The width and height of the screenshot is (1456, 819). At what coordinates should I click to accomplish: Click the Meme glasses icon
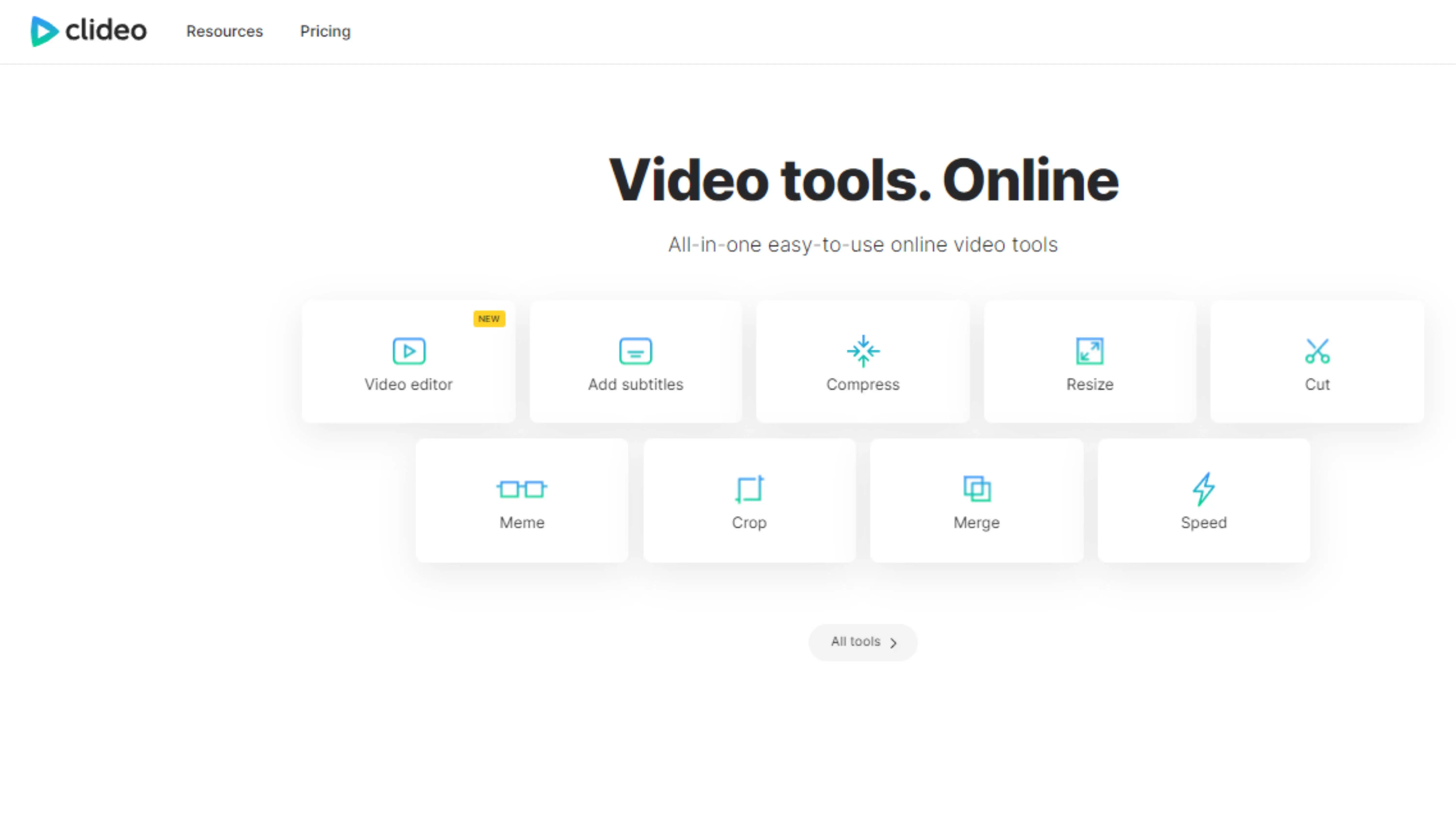coord(522,489)
